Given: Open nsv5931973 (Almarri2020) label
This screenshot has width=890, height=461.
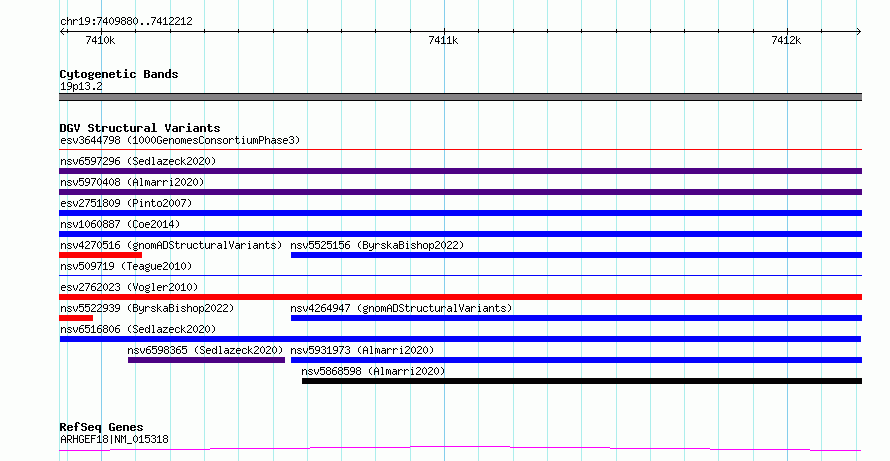Looking at the screenshot, I should coord(362,350).
